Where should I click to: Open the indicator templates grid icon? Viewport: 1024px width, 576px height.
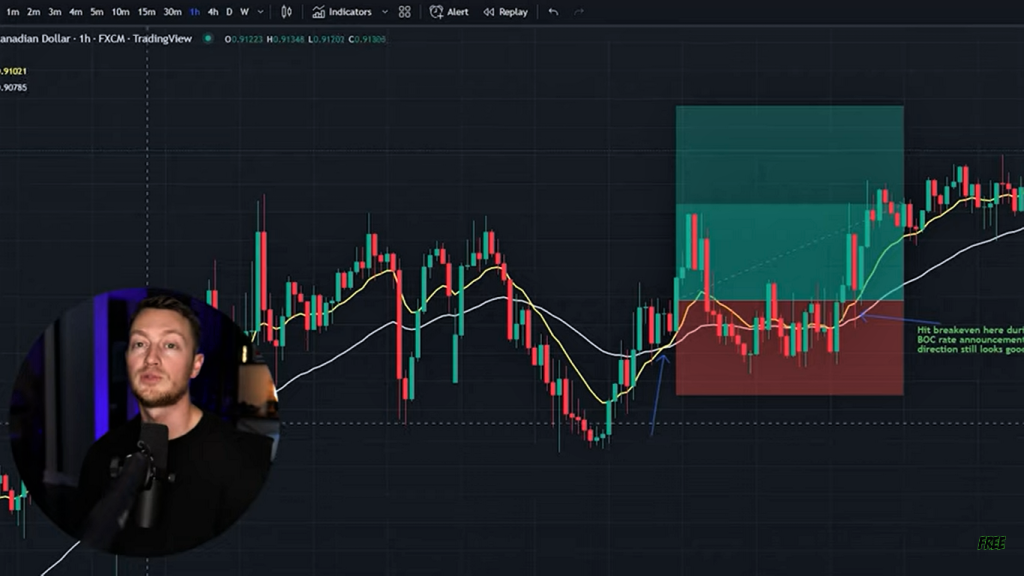(x=404, y=12)
